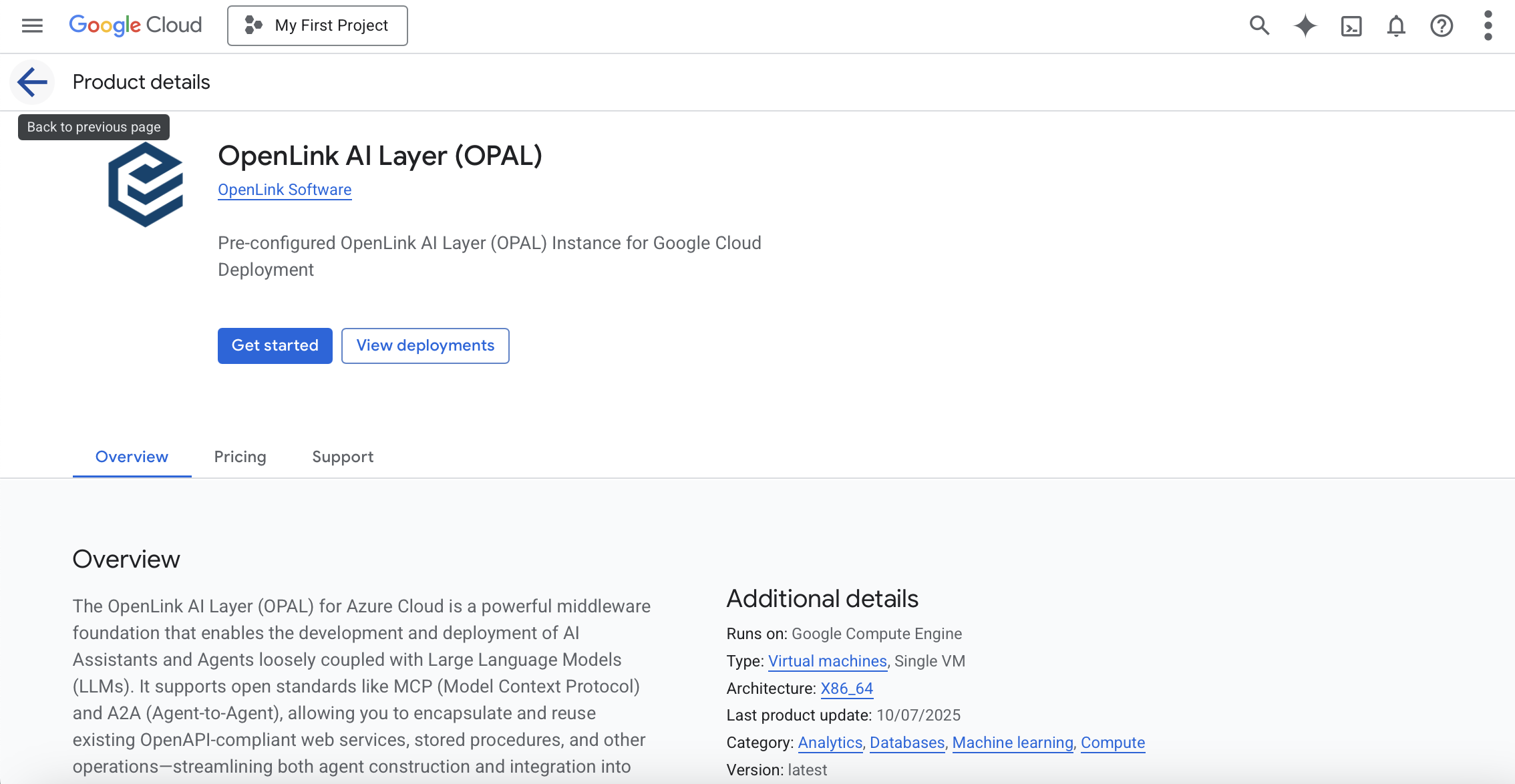Go back using the blue arrow icon
This screenshot has width=1515, height=784.
point(32,82)
